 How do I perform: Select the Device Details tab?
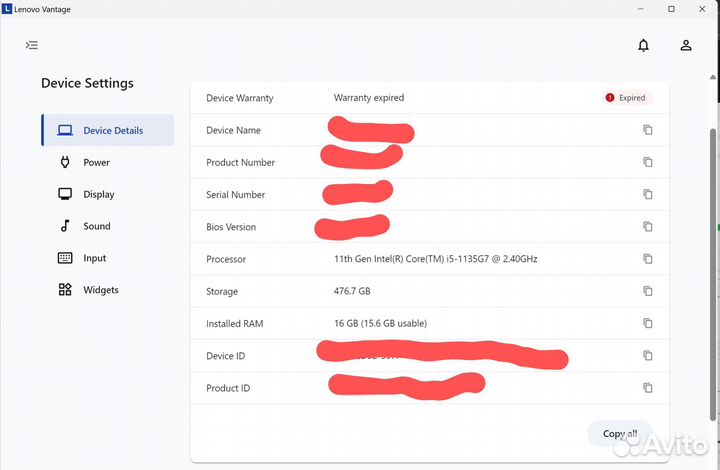click(108, 130)
